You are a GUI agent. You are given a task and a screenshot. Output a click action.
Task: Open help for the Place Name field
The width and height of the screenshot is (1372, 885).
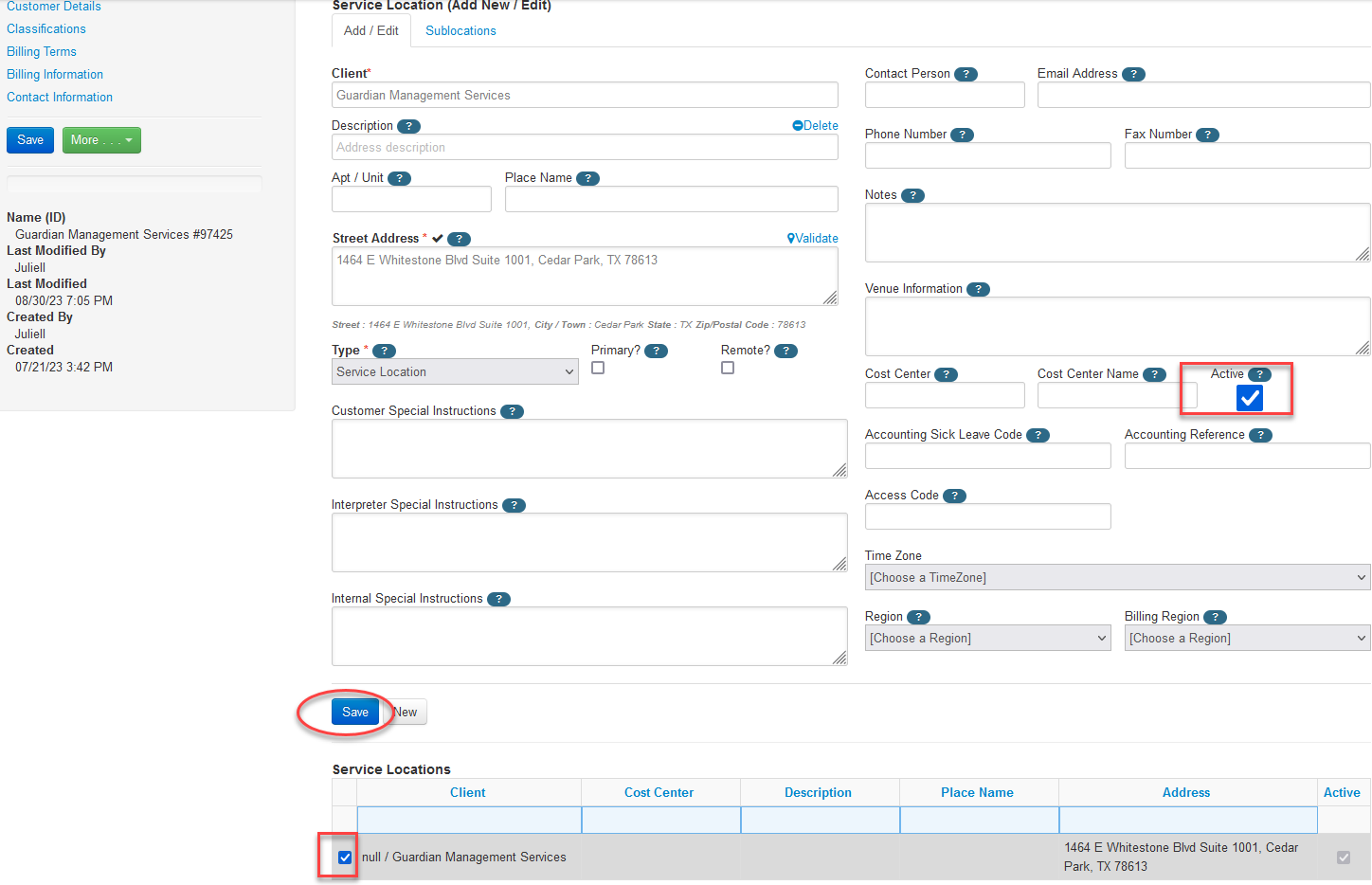pos(587,178)
